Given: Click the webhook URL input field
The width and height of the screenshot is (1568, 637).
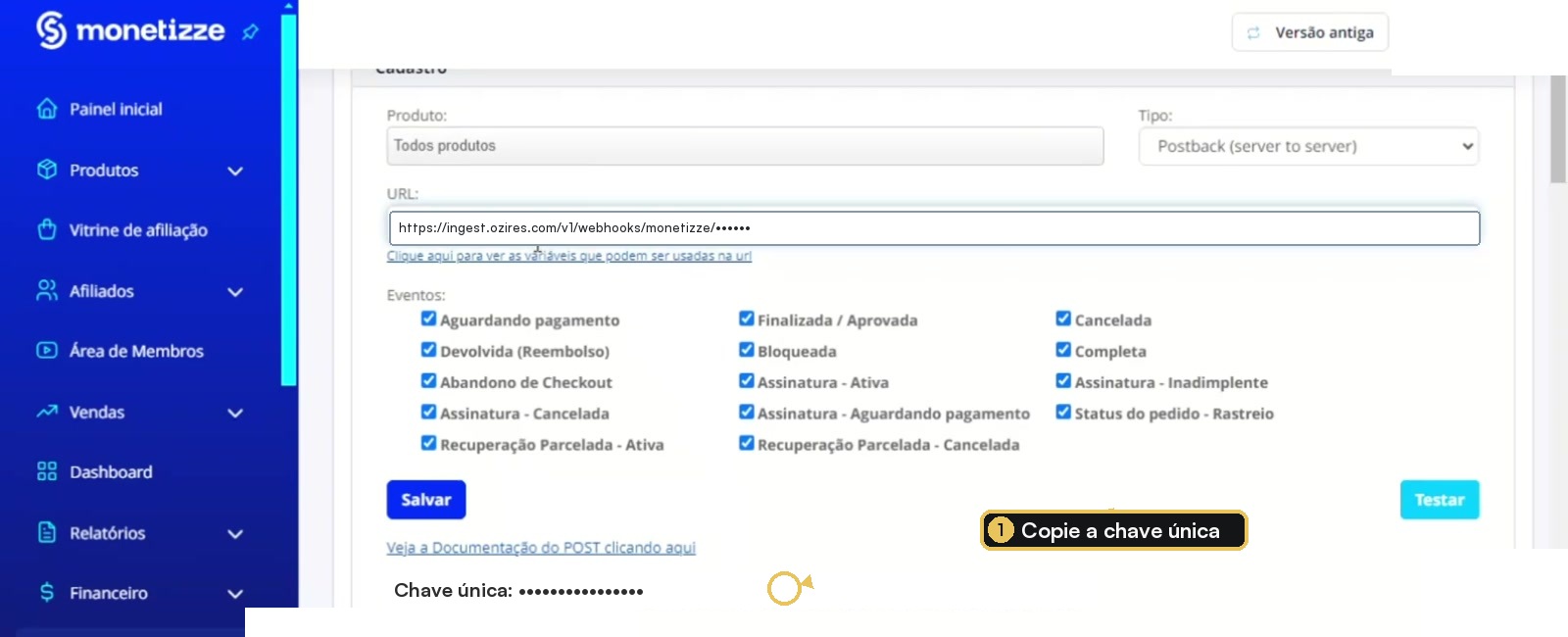Looking at the screenshot, I should point(934,228).
